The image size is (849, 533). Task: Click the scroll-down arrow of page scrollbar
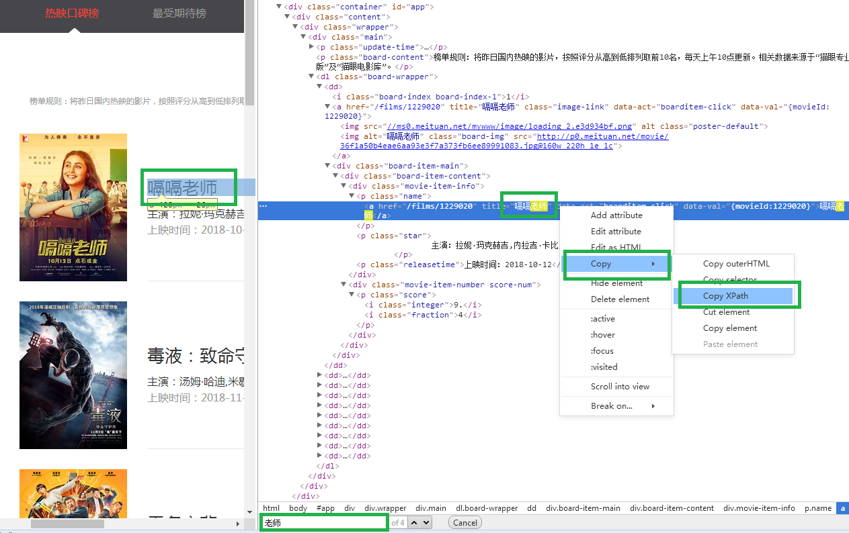pos(250,512)
